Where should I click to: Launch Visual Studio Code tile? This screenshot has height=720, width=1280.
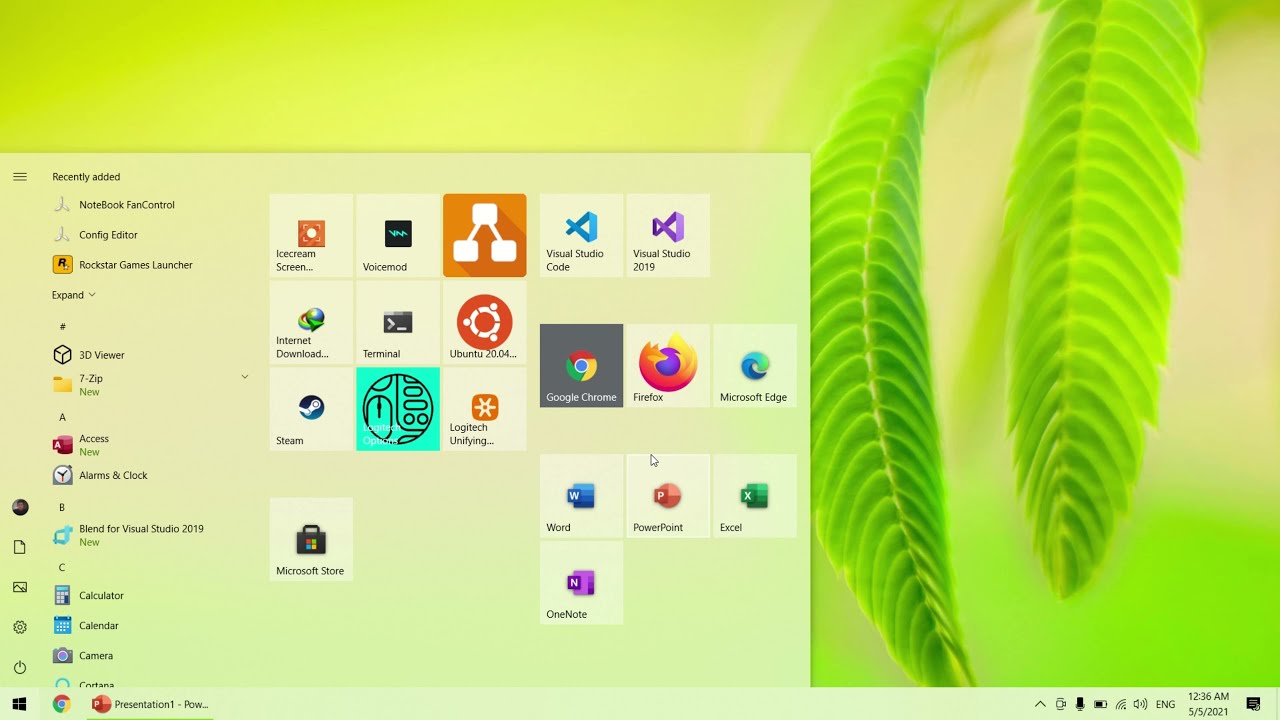pyautogui.click(x=581, y=235)
